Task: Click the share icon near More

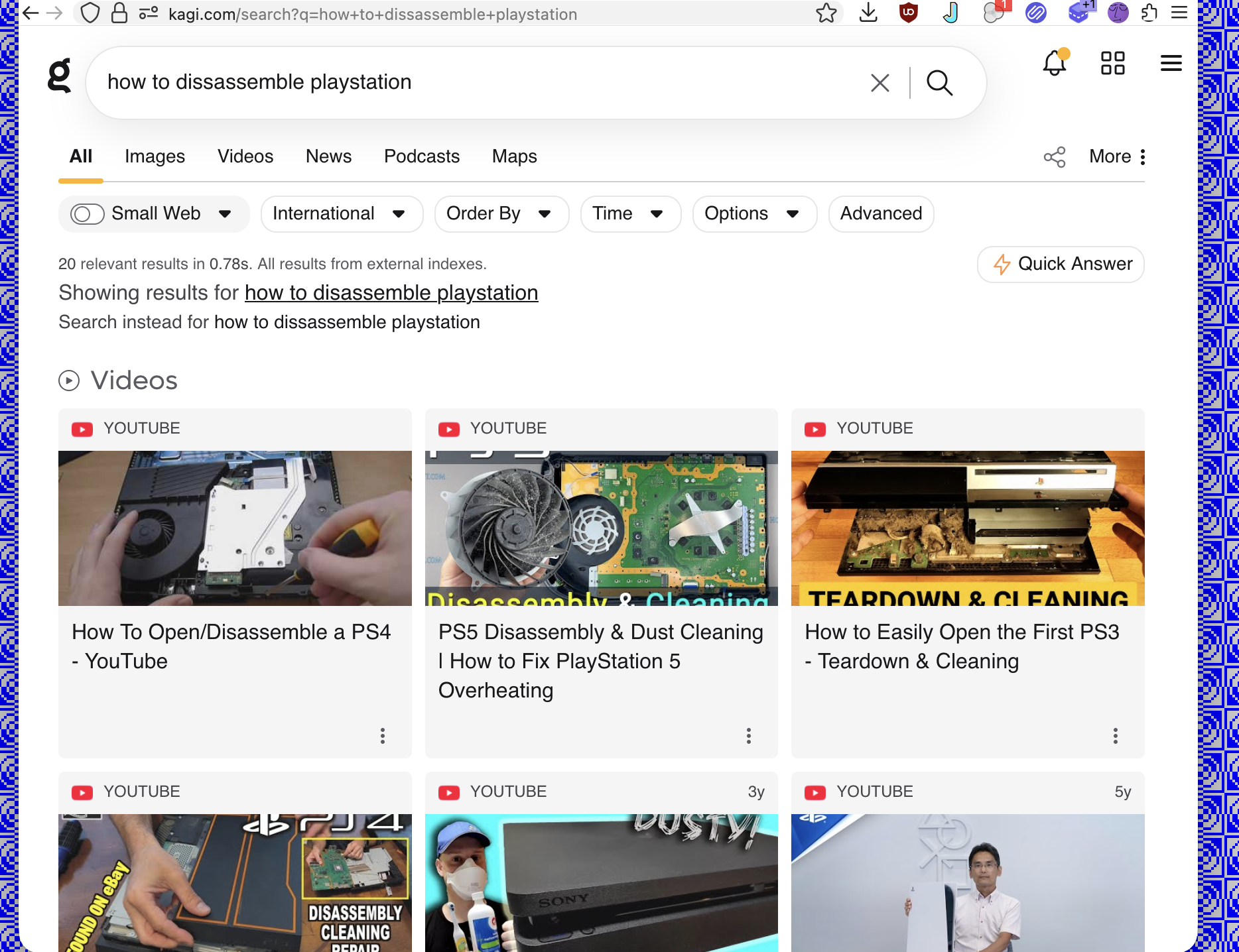Action: tap(1055, 156)
